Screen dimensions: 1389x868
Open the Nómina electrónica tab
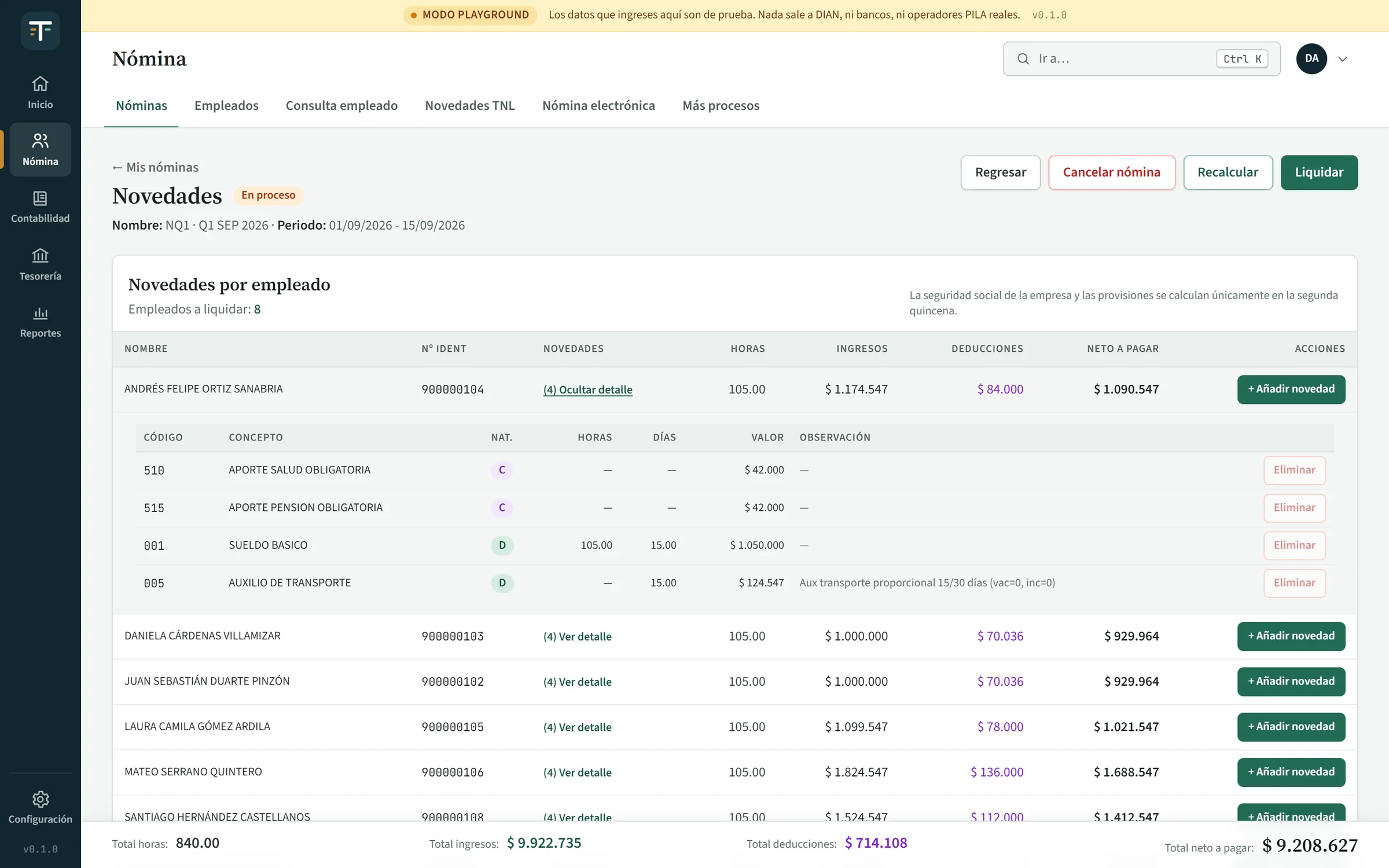(598, 105)
